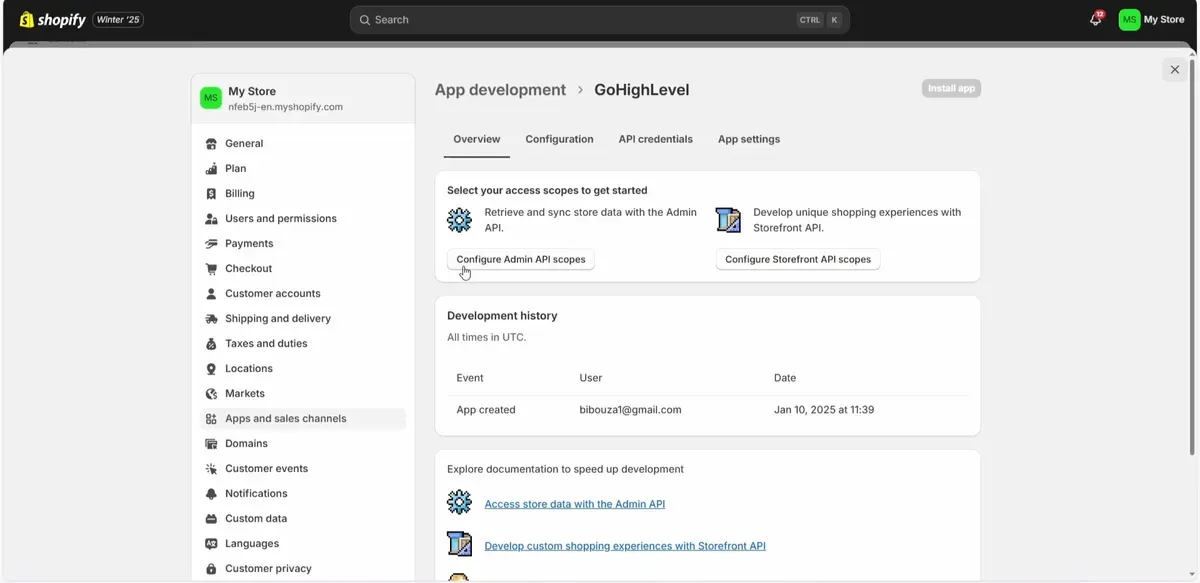Click the My Store account menu

point(1152,19)
